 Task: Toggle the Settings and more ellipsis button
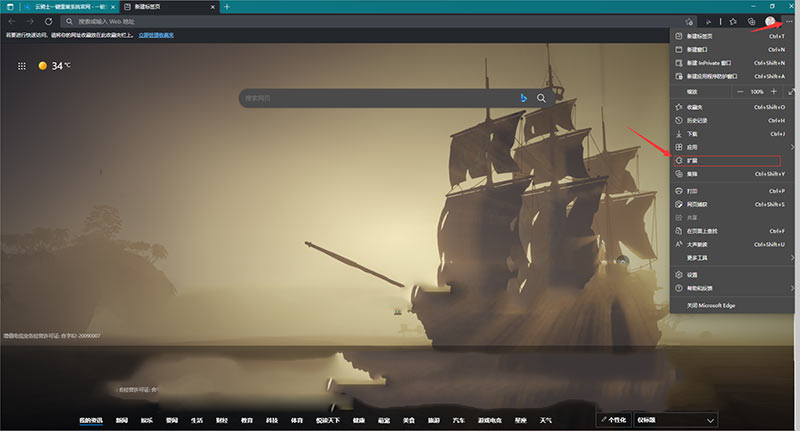[x=789, y=21]
